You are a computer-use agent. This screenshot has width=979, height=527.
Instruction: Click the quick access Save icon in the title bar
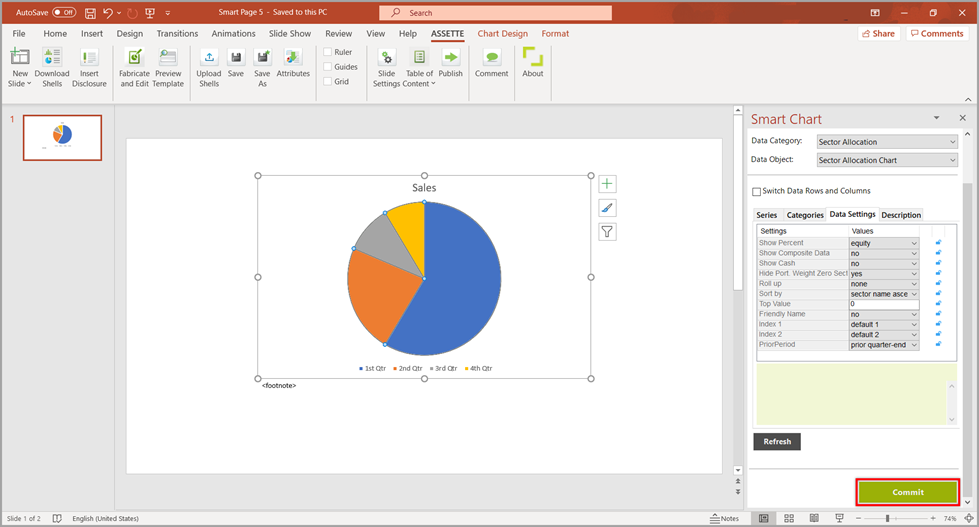click(x=90, y=12)
